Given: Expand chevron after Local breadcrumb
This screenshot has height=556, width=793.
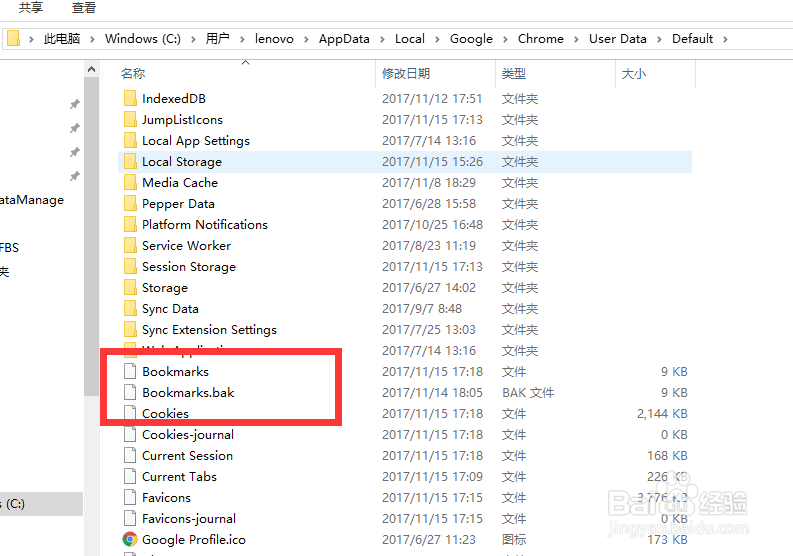Looking at the screenshot, I should pos(437,39).
